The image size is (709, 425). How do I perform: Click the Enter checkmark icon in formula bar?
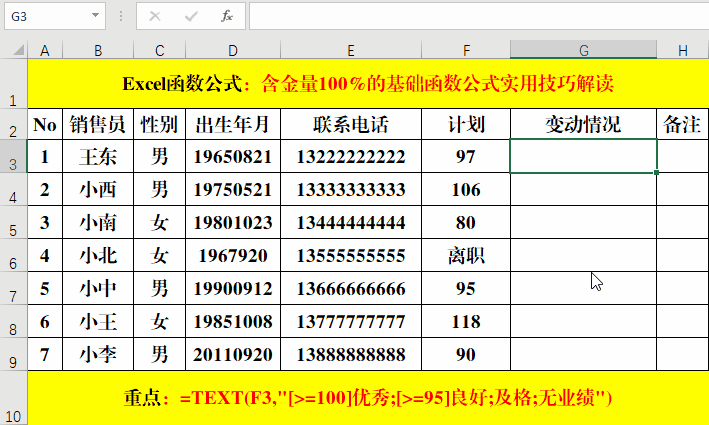191,16
